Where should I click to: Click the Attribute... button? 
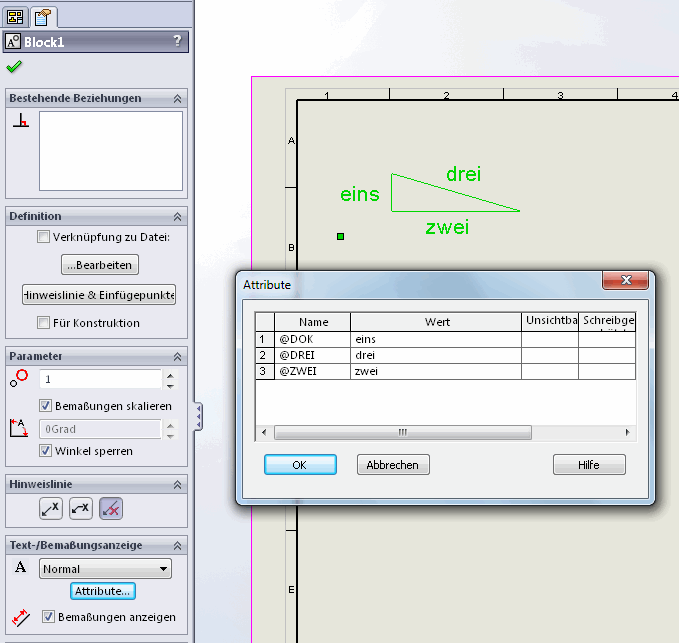pos(103,591)
